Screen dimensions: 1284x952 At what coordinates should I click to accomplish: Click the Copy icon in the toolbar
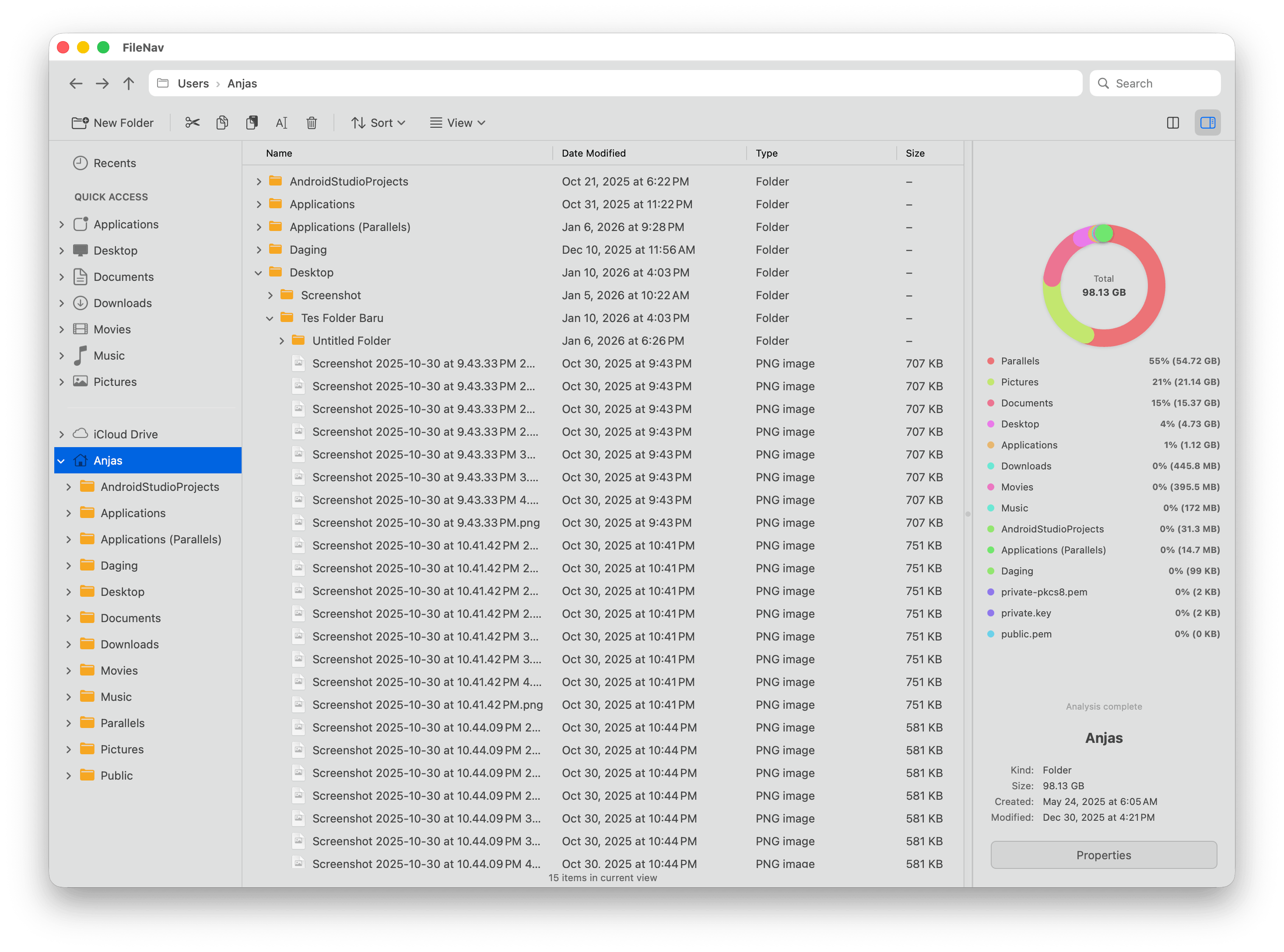tap(222, 123)
